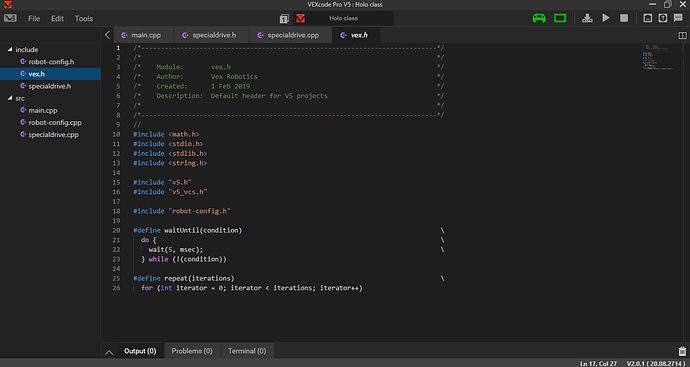Viewport: 690px width, 367px height.
Task: Collapse the src folder
Action: [10, 98]
